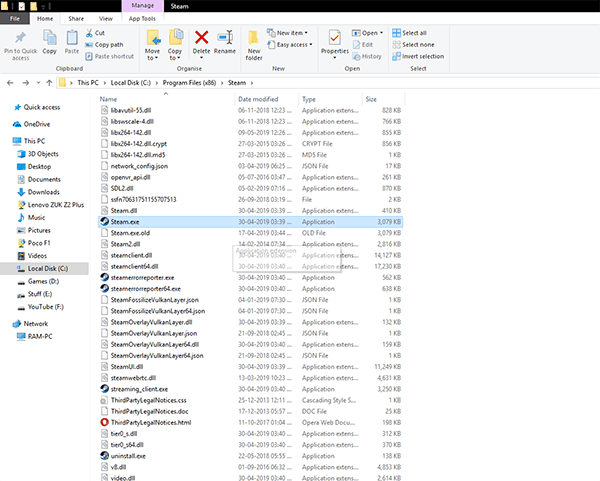This screenshot has width=600, height=481.
Task: Select the file libx264-142.dll.crypt
Action: click(251, 144)
